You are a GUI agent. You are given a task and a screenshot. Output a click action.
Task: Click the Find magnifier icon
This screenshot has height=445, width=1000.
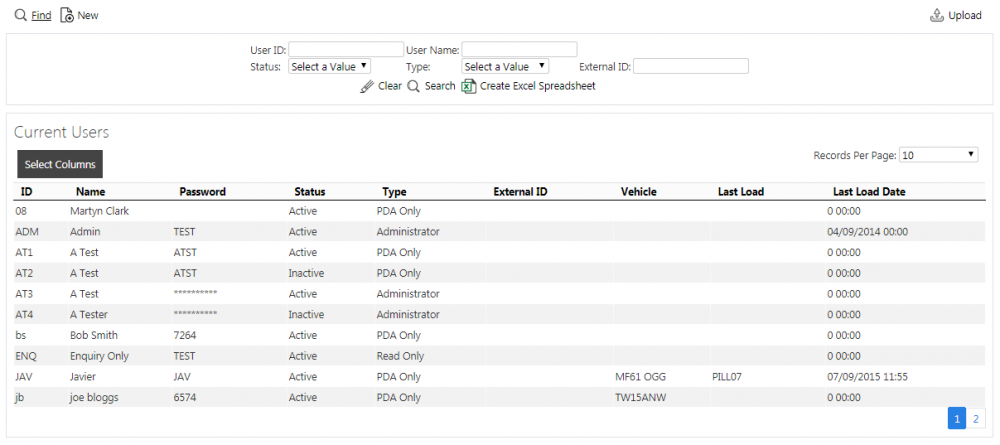[x=21, y=15]
